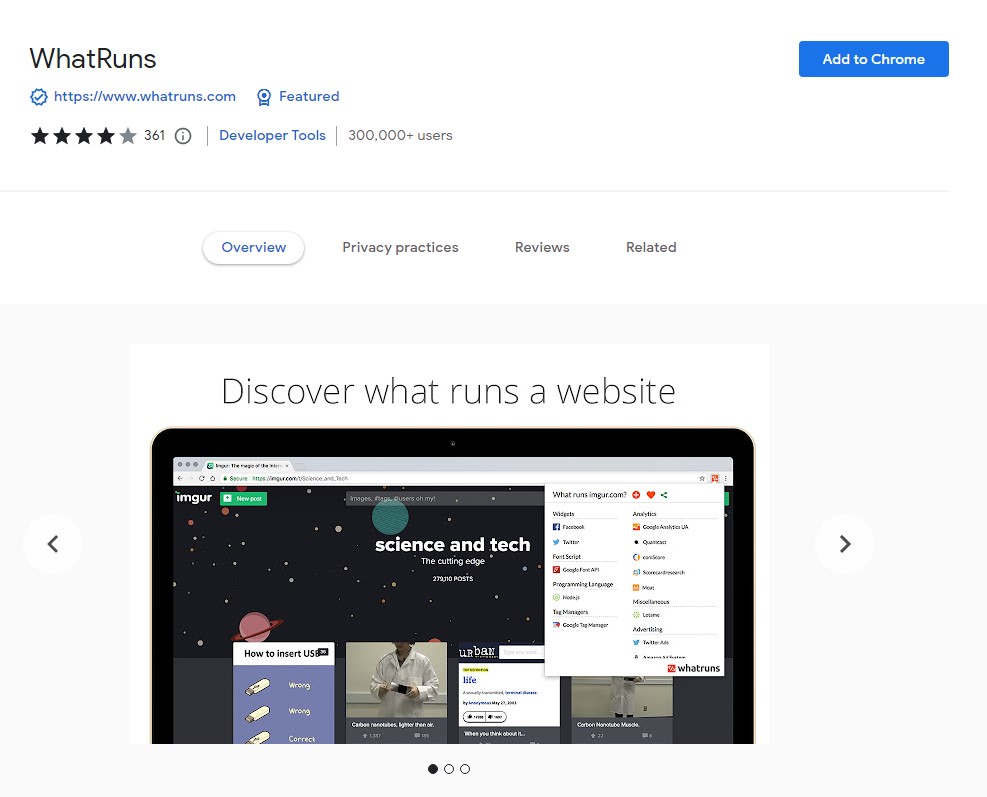
Task: Open the Developer Tools category link
Action: 273,135
